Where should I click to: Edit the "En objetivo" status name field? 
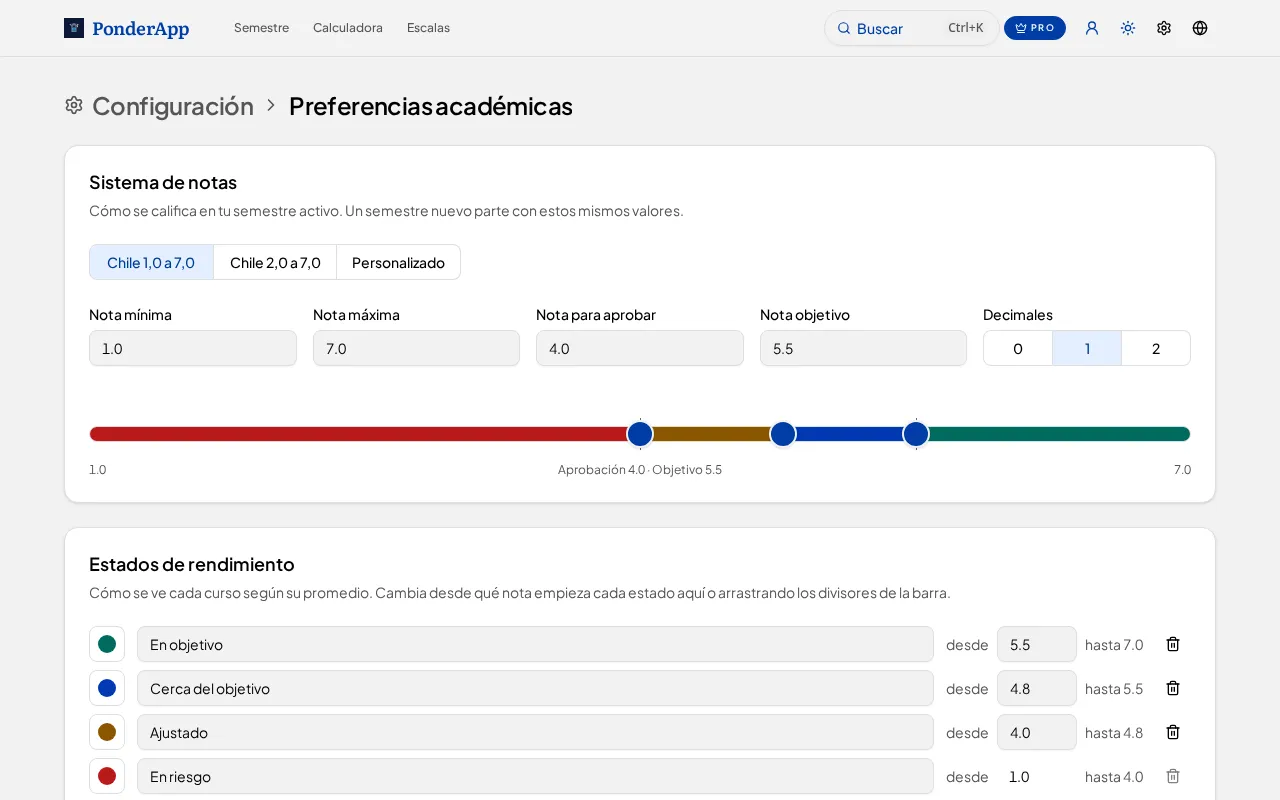click(x=535, y=644)
